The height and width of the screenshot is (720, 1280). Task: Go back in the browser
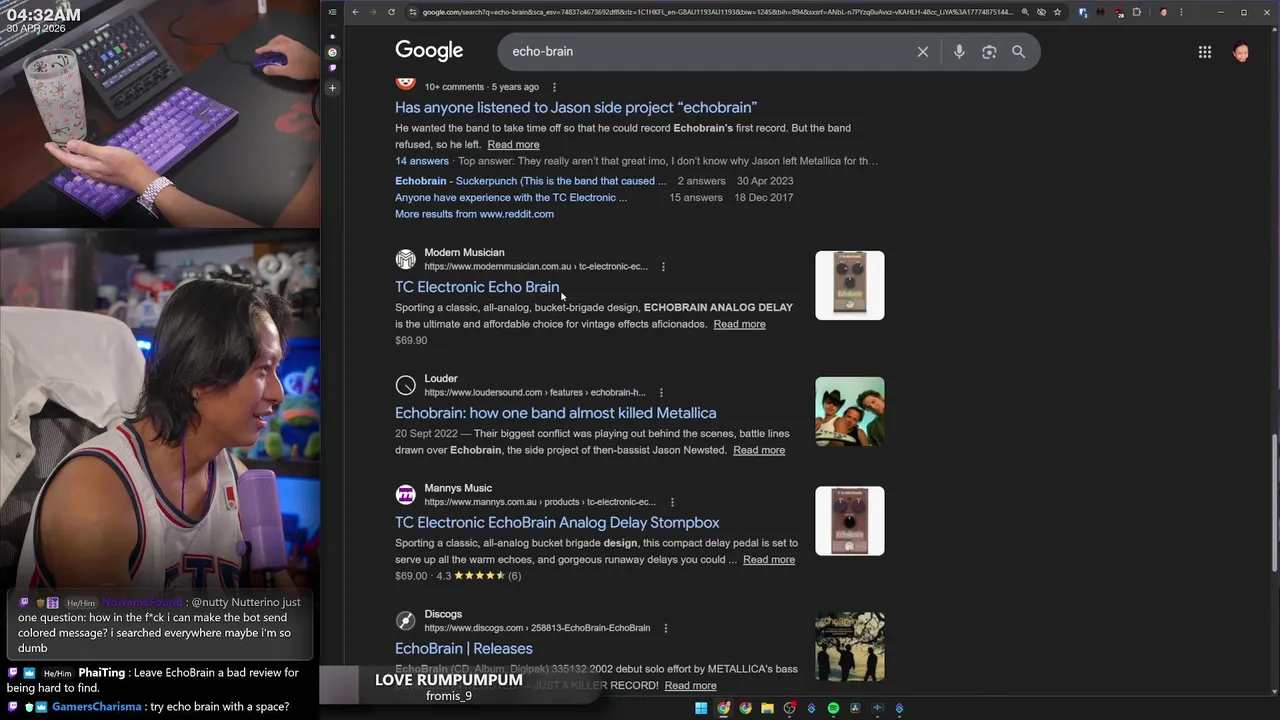tap(355, 12)
